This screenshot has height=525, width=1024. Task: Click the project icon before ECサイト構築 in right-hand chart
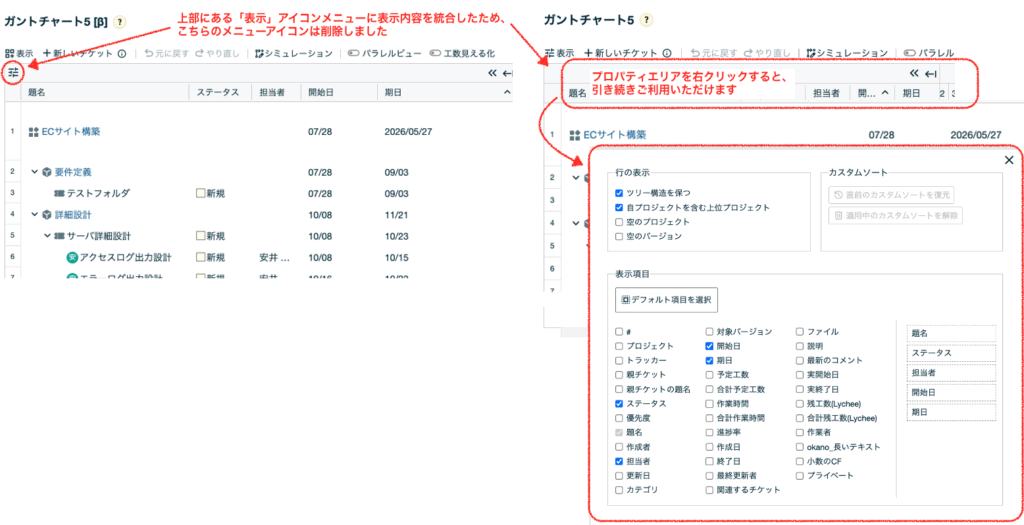click(575, 135)
